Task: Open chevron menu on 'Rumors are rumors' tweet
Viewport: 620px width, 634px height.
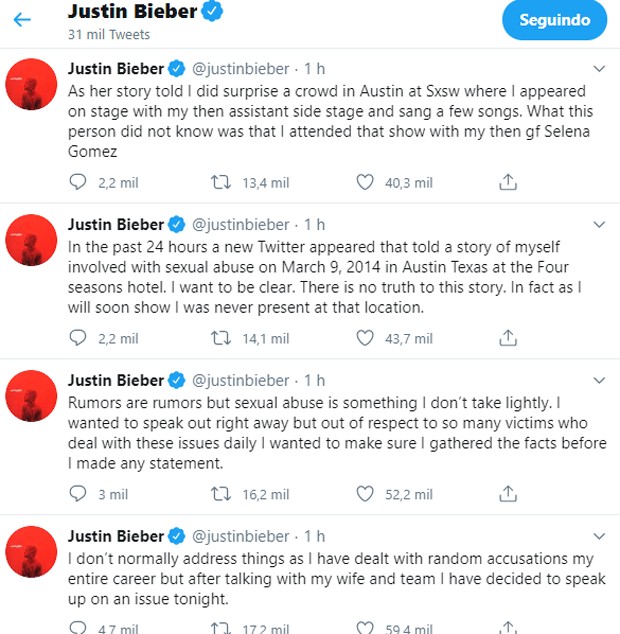Action: 599,380
